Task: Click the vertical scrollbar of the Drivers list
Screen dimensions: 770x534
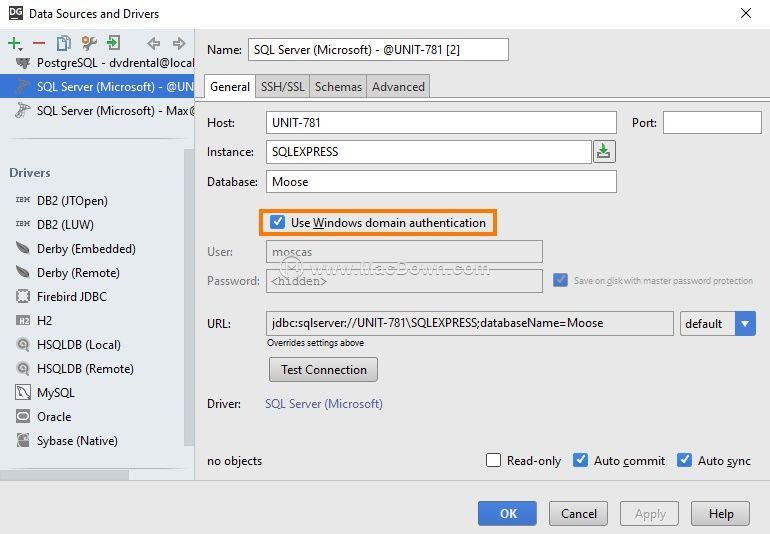Action: click(x=189, y=297)
